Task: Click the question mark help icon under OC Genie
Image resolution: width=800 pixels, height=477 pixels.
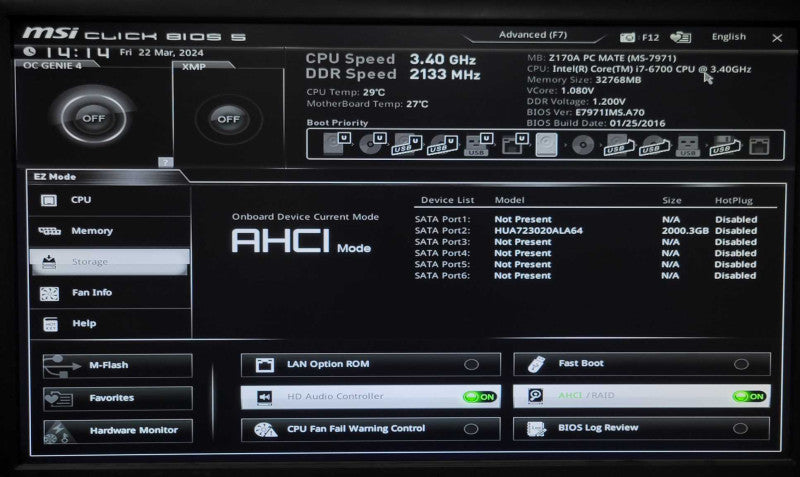Action: tap(165, 162)
